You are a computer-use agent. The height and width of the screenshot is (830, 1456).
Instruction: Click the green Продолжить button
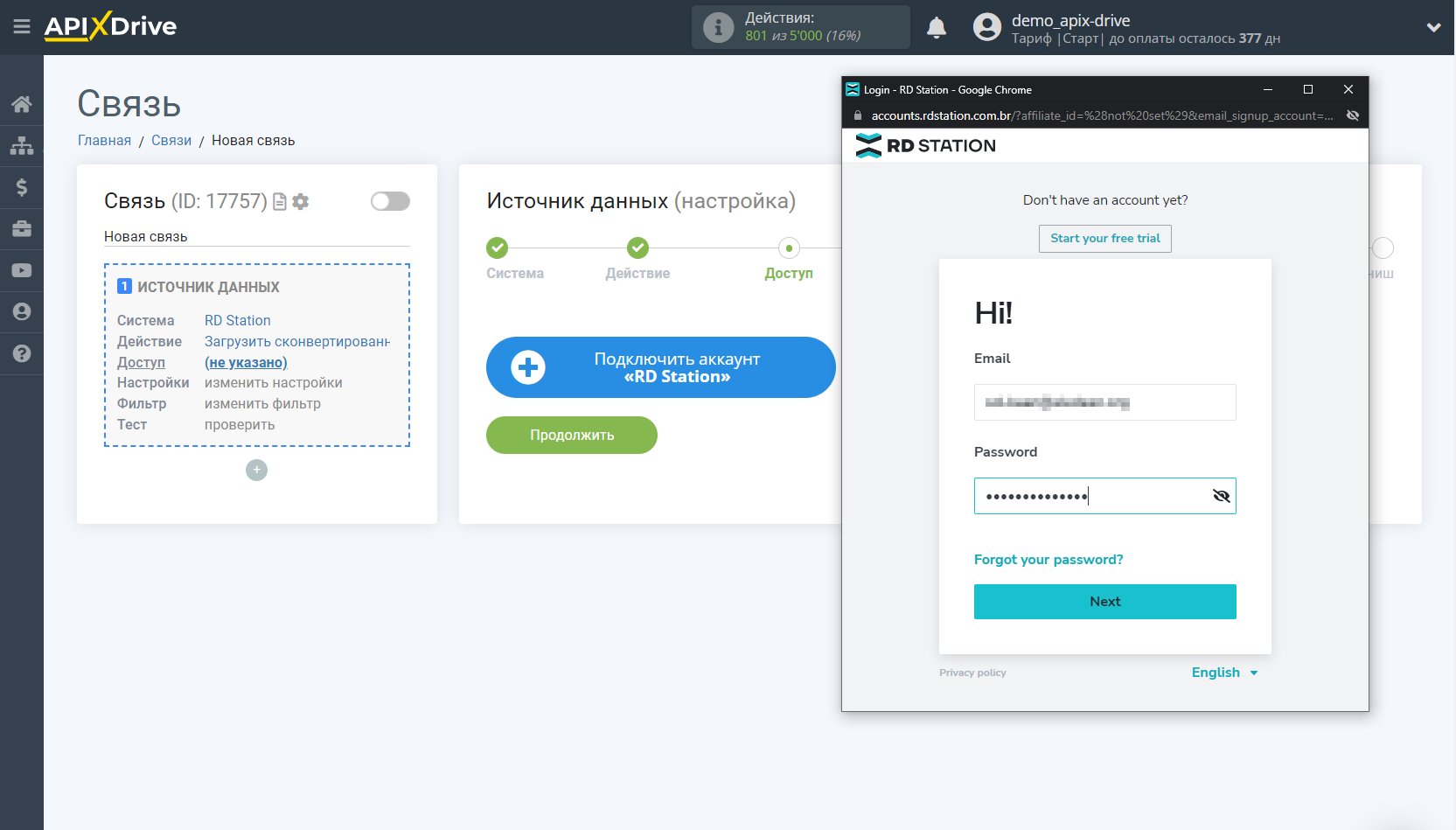coord(572,436)
